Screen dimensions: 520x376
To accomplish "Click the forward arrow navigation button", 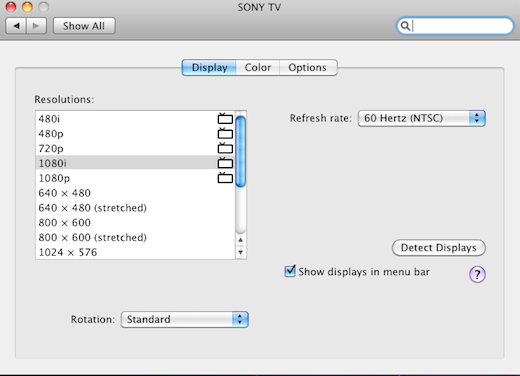I will click(36, 26).
